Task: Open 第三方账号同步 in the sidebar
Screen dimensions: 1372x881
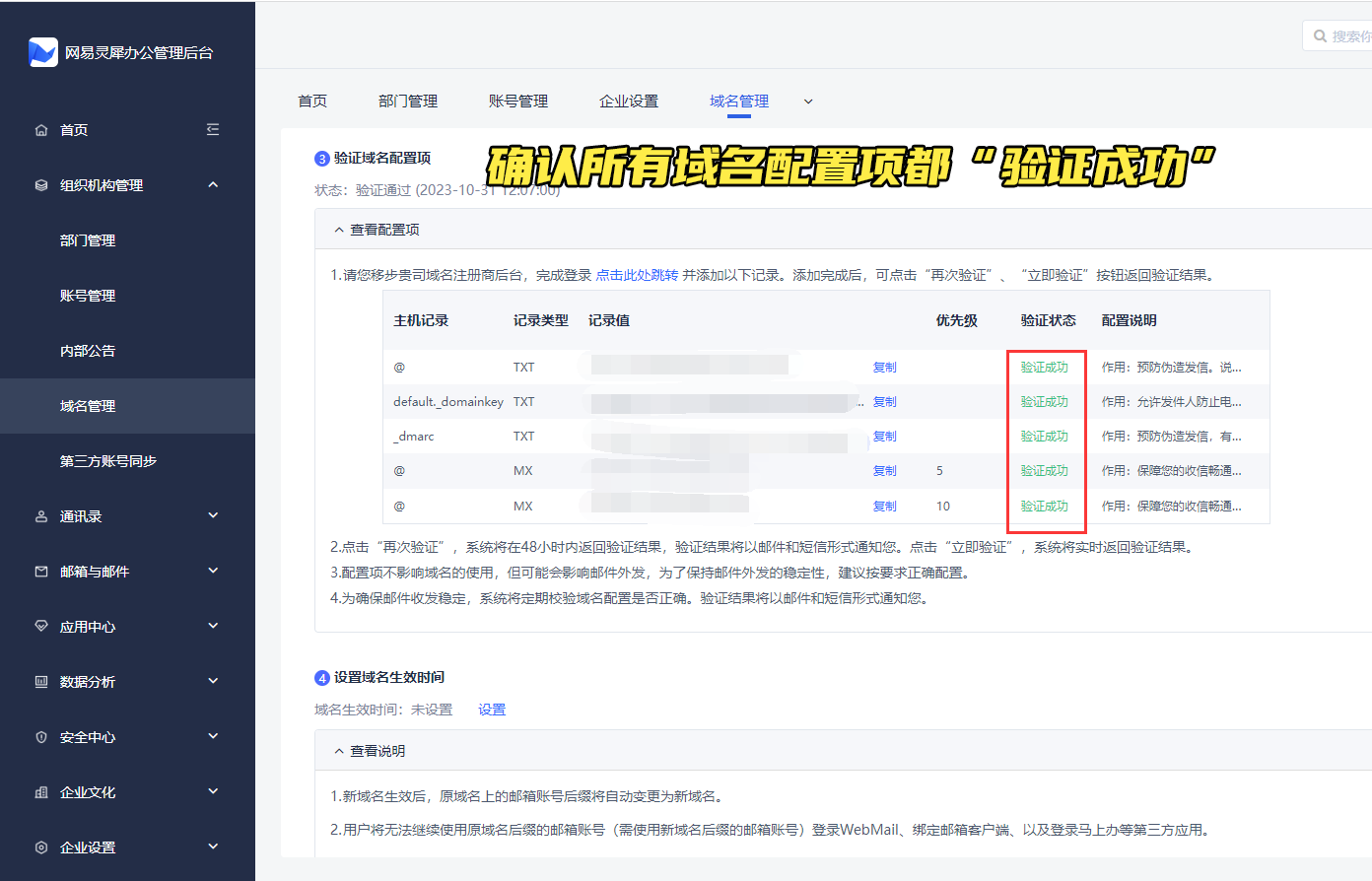Action: 108,461
